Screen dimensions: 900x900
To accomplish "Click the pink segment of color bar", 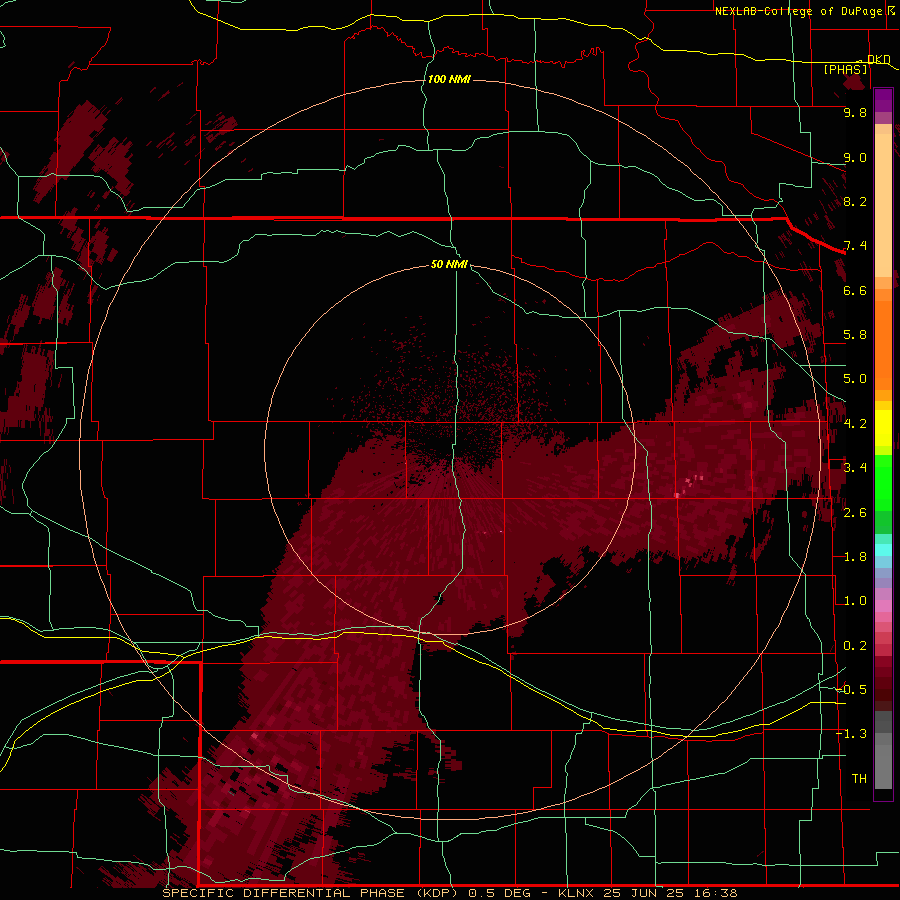I will pyautogui.click(x=883, y=606).
